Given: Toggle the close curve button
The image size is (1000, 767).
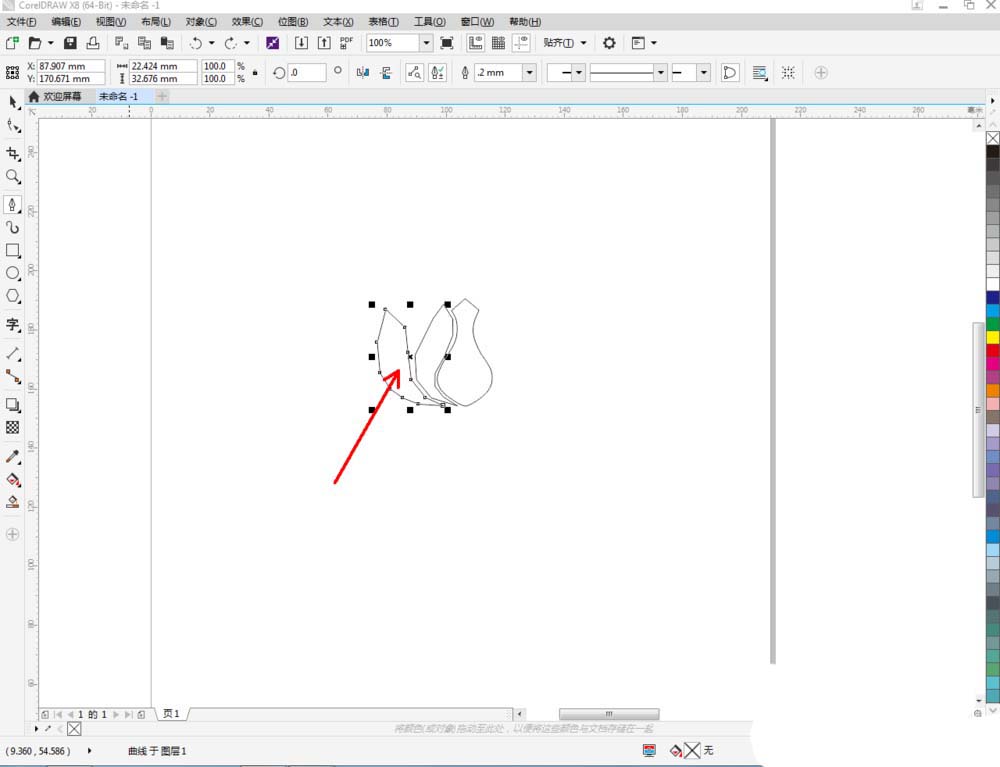Looking at the screenshot, I should tap(730, 72).
